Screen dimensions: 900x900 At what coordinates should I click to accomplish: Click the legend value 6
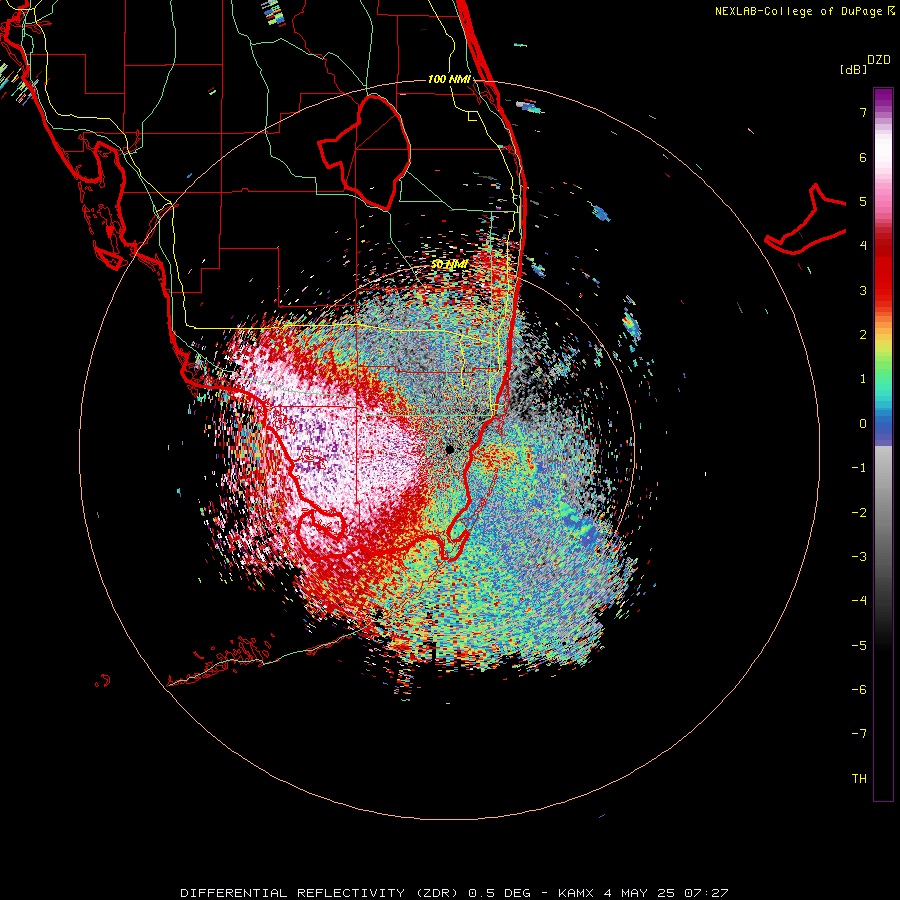click(x=863, y=157)
